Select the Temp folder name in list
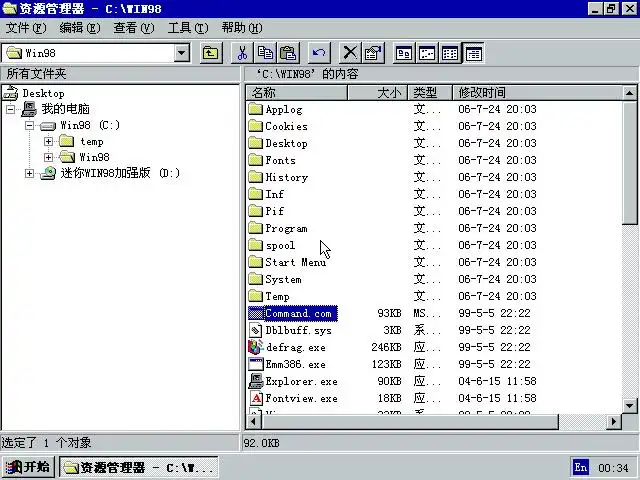This screenshot has width=640, height=480. (277, 296)
